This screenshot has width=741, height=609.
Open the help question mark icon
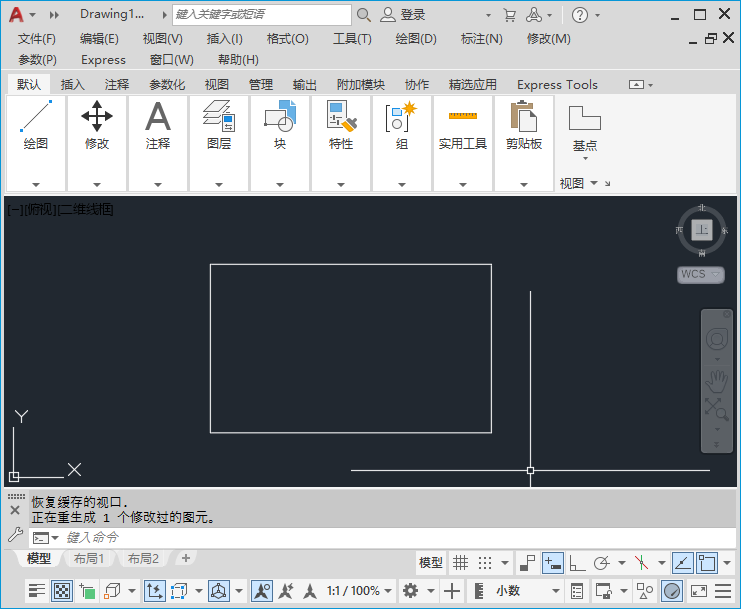[580, 15]
